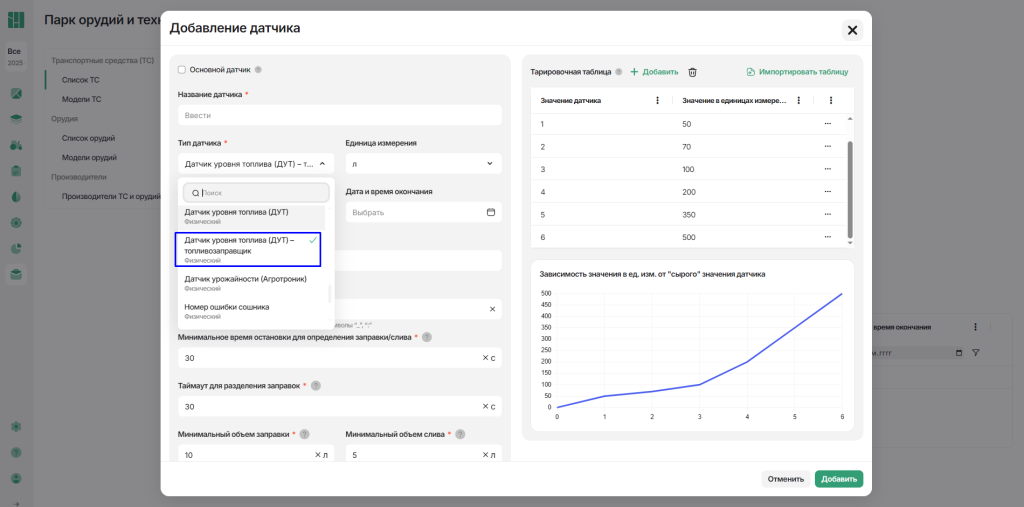This screenshot has height=507, width=1024.
Task: Open row actions for value 200 row
Action: 827,191
